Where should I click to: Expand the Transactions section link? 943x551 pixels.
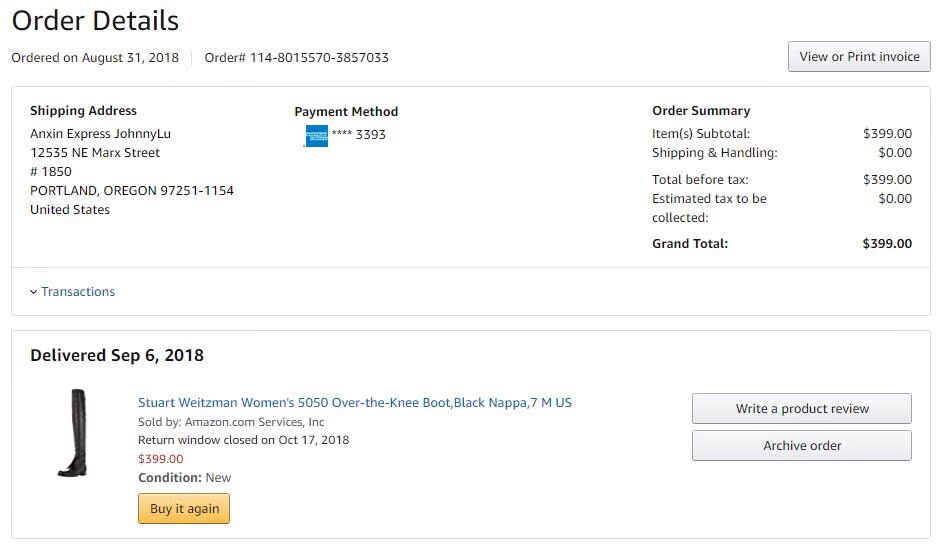click(x=78, y=292)
